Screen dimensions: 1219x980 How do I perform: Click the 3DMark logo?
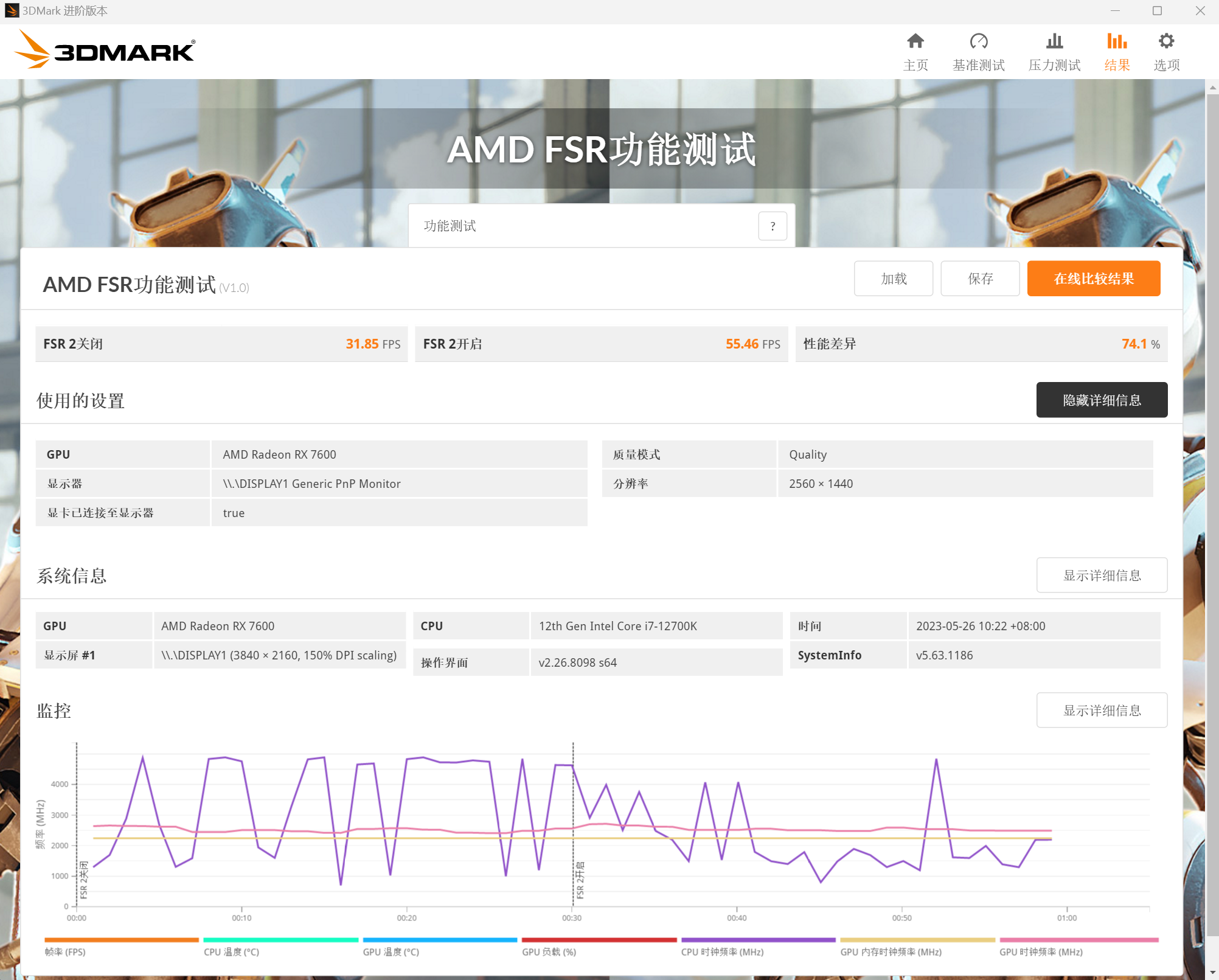click(x=105, y=50)
